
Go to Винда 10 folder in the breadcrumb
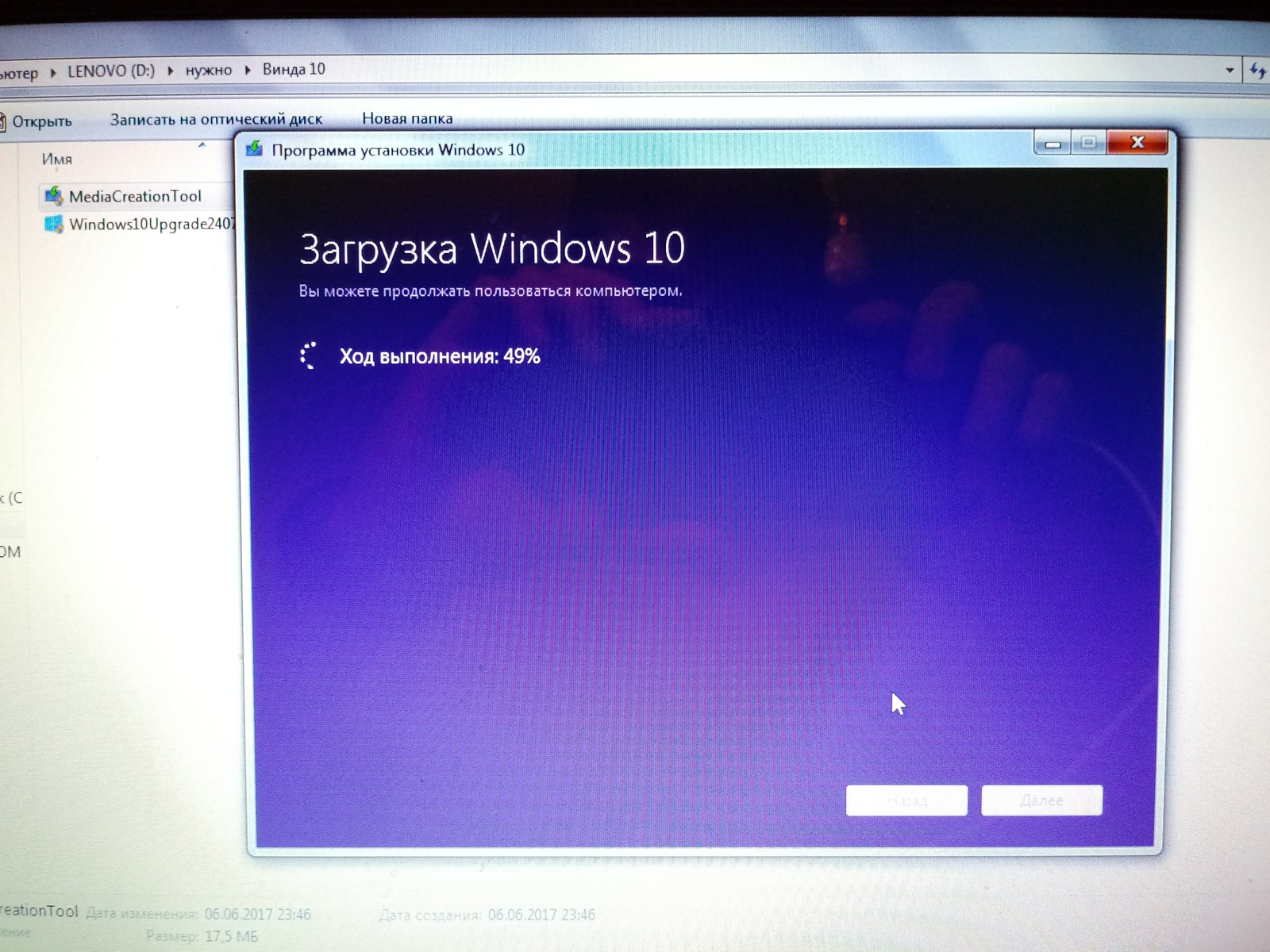click(x=294, y=69)
